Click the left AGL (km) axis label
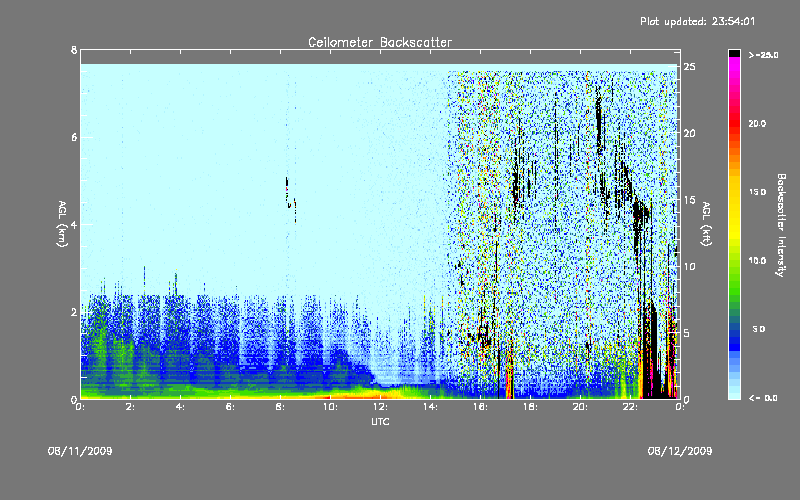This screenshot has height=500, width=800. click(x=62, y=224)
